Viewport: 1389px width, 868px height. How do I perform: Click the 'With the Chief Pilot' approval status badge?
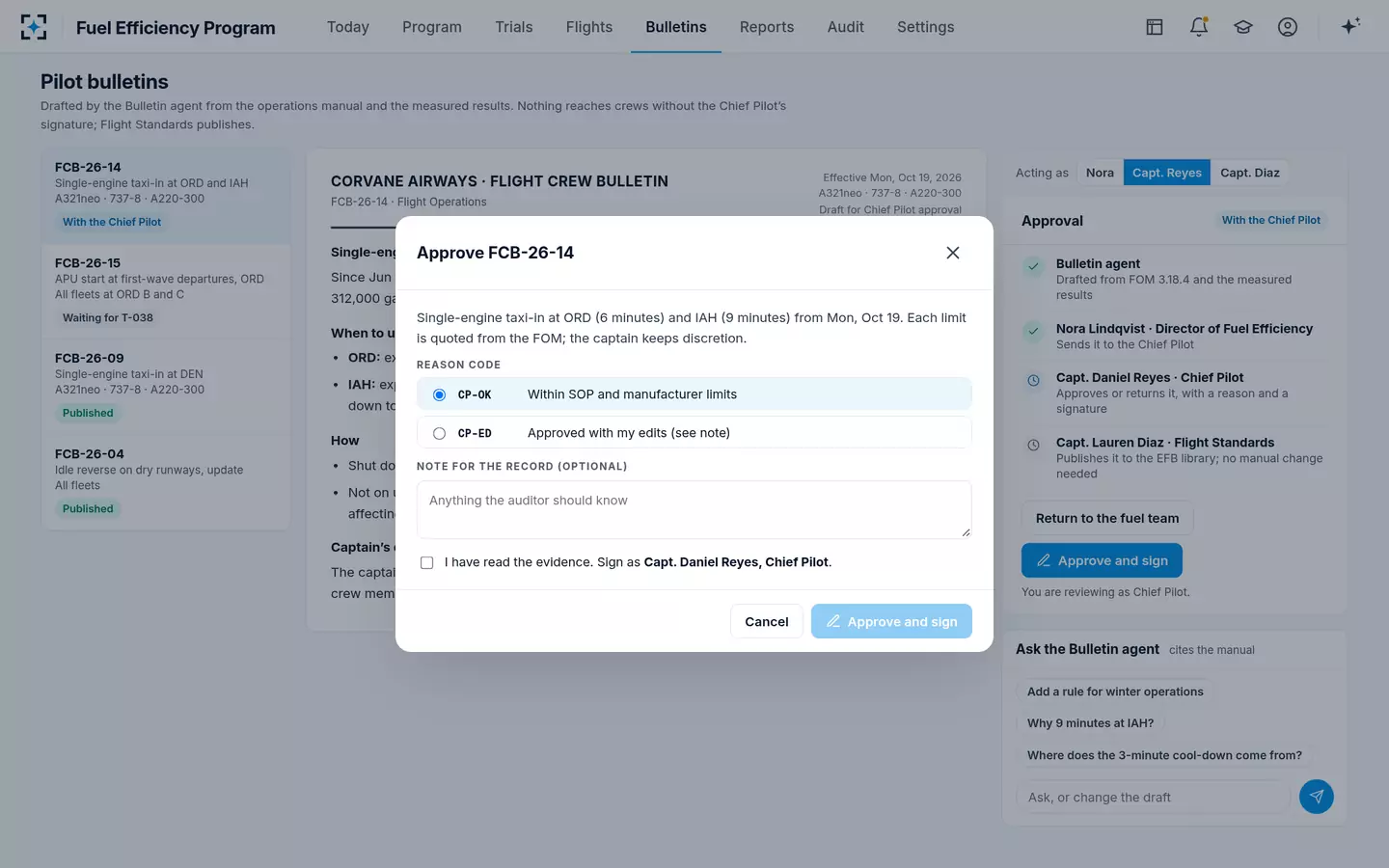[x=1271, y=221]
